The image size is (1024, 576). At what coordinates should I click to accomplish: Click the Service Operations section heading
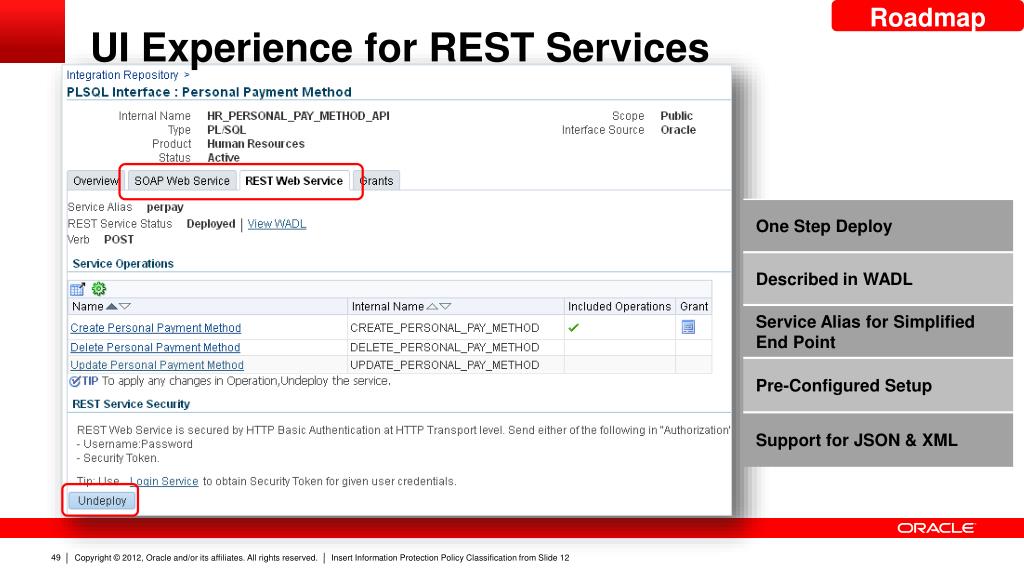point(123,264)
